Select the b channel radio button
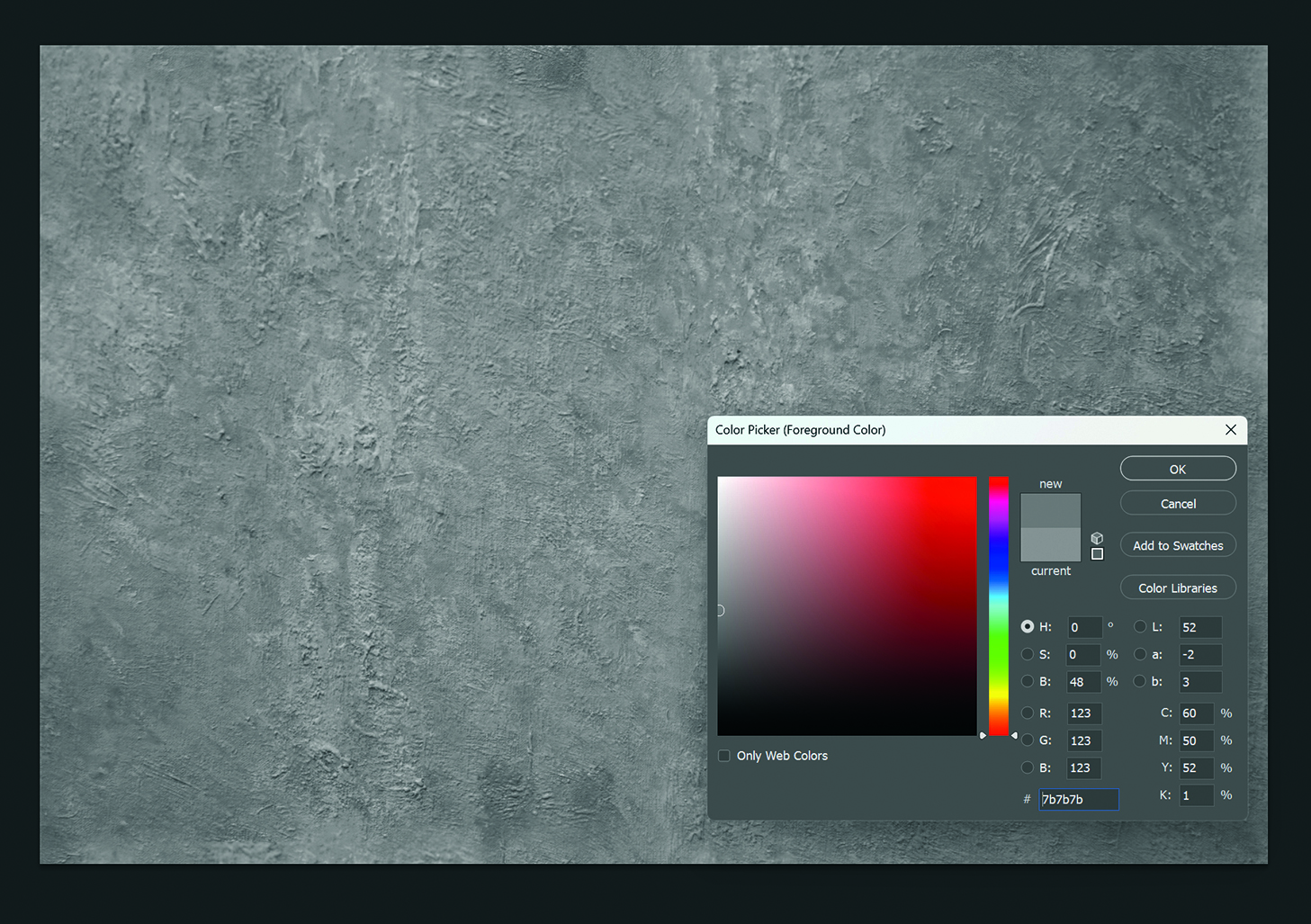1311x924 pixels. (x=1140, y=681)
